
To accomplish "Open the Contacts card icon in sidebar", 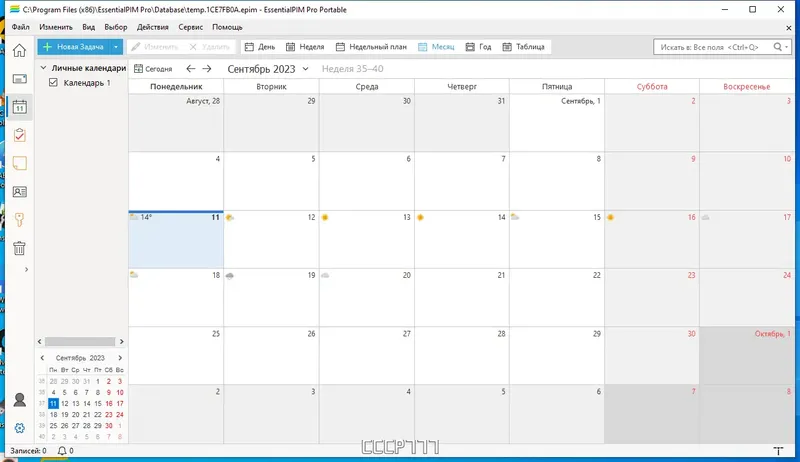I will (x=19, y=192).
